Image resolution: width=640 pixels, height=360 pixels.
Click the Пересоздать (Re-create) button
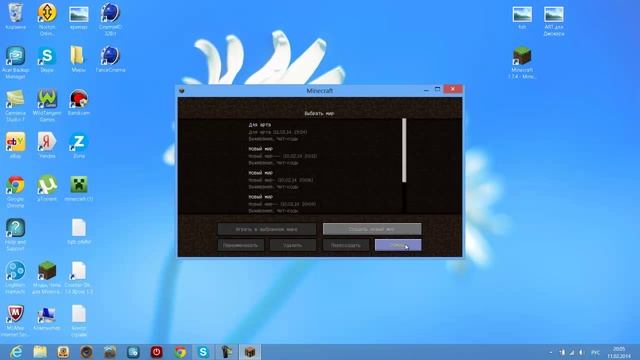pyautogui.click(x=346, y=245)
